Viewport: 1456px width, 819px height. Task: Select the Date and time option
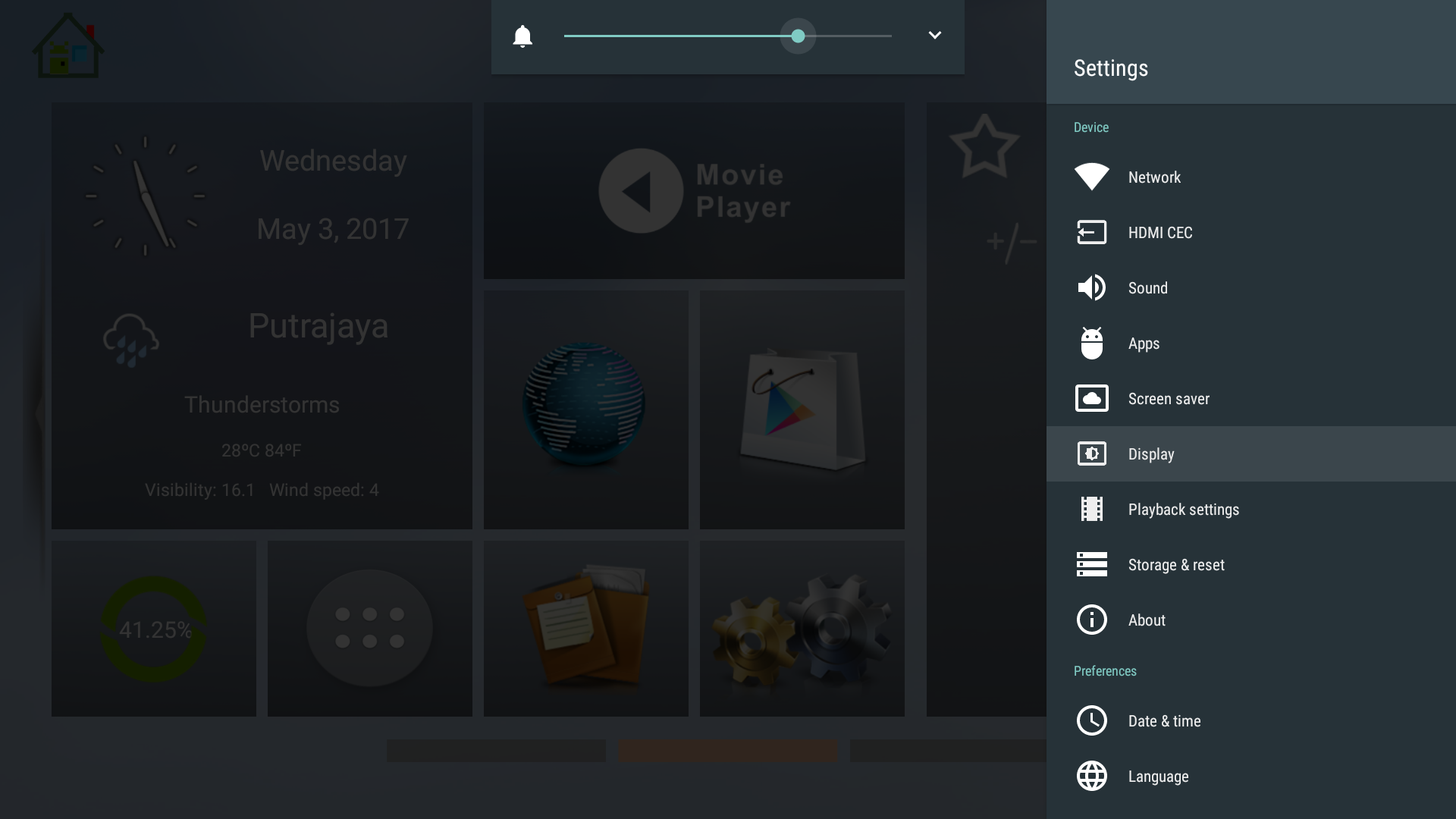[1164, 720]
